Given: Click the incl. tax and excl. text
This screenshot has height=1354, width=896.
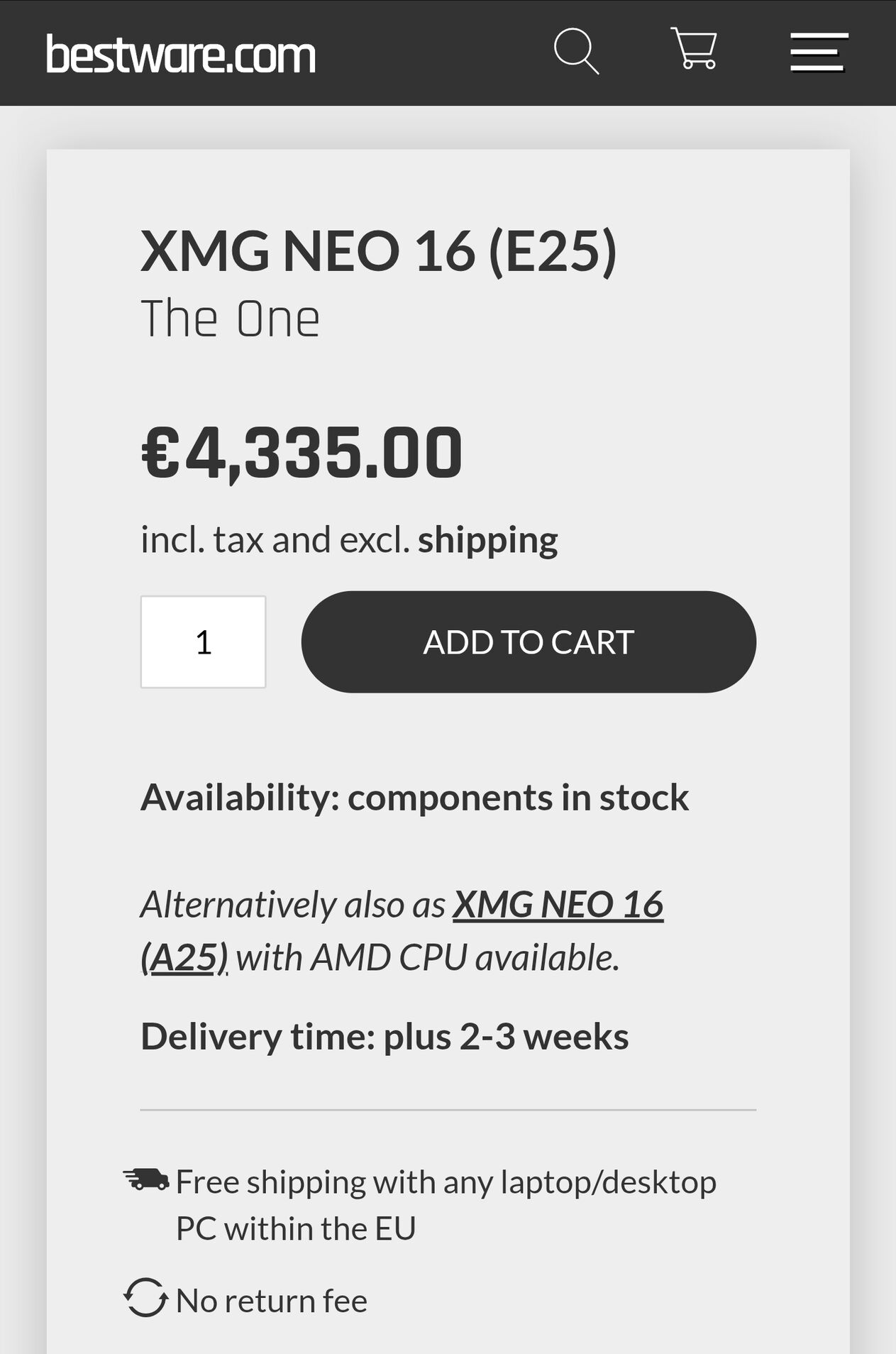Looking at the screenshot, I should [x=275, y=540].
